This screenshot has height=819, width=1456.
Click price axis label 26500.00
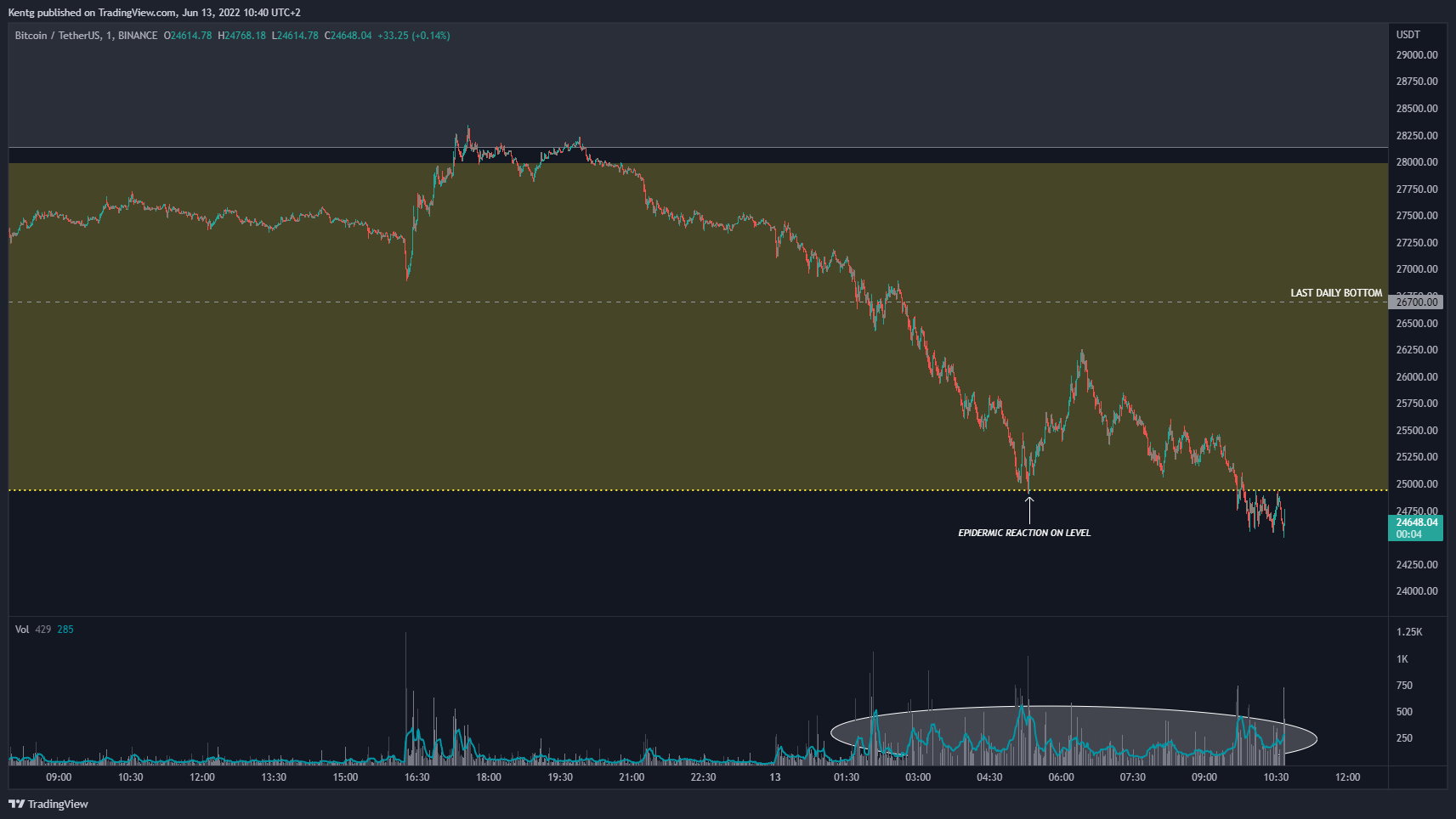1417,324
